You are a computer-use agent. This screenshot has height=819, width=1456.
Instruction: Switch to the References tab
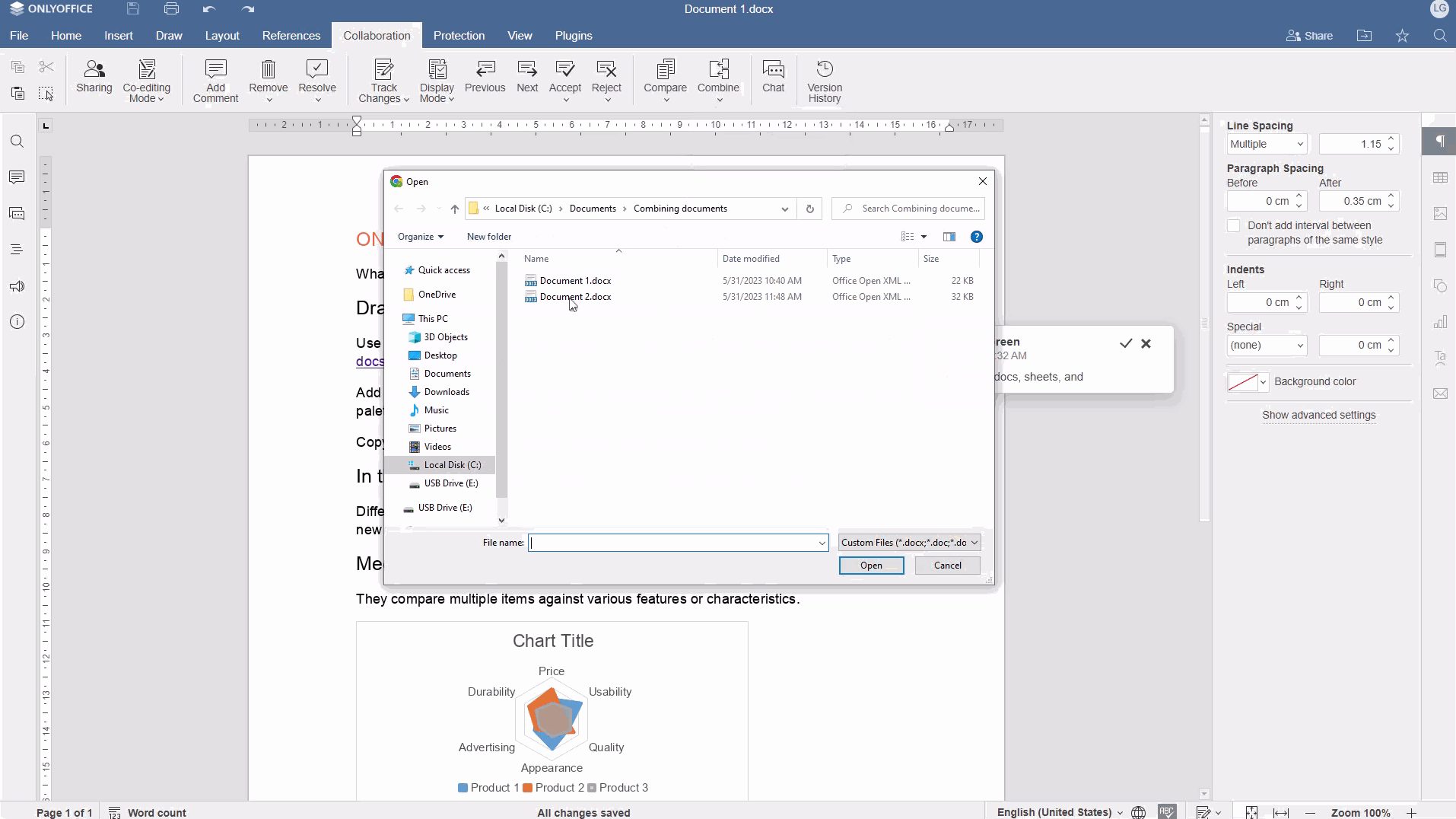[291, 36]
